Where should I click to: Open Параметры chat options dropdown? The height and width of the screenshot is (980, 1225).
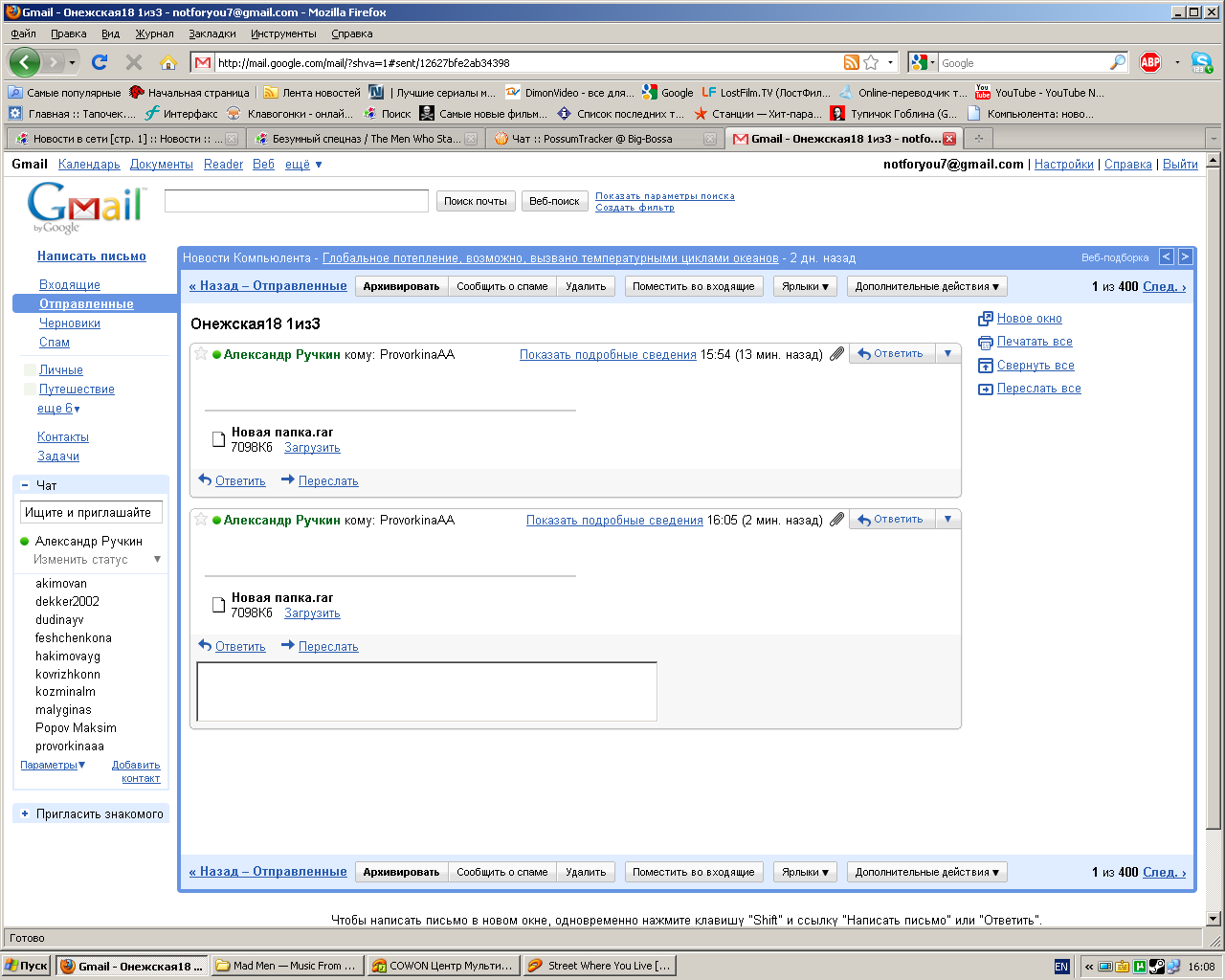(53, 765)
